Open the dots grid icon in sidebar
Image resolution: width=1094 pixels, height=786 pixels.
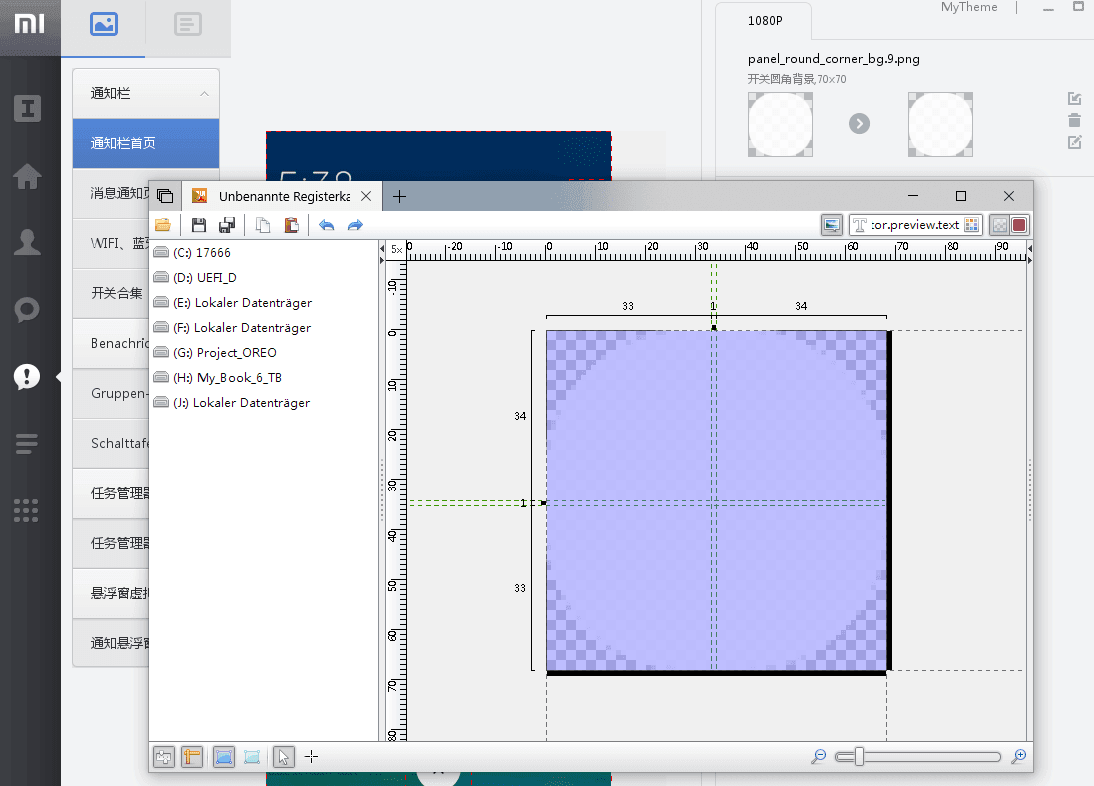point(27,511)
